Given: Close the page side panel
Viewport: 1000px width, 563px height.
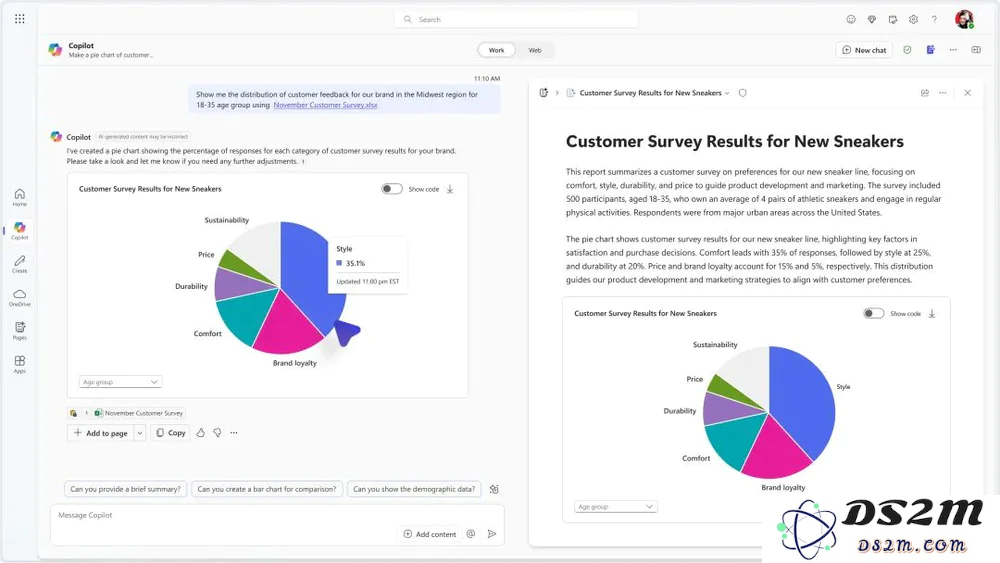Looking at the screenshot, I should (x=967, y=92).
